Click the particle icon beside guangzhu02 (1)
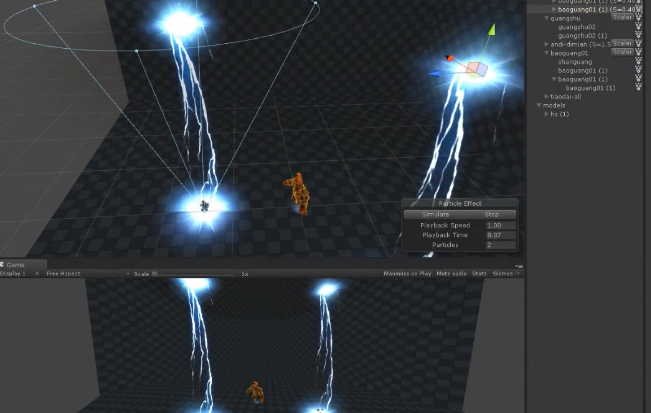 pyautogui.click(x=639, y=36)
